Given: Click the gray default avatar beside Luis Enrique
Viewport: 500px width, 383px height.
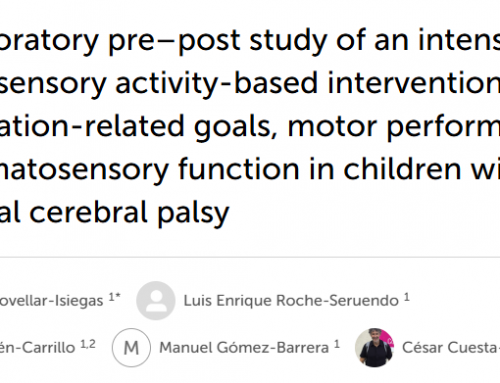Looking at the screenshot, I should (156, 300).
